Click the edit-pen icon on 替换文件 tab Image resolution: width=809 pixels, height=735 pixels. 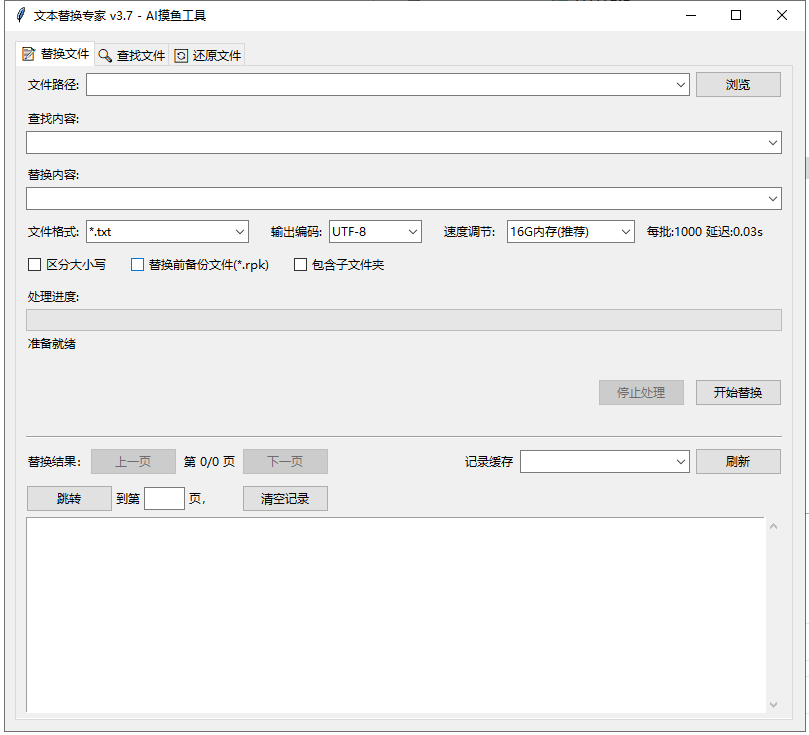point(27,55)
